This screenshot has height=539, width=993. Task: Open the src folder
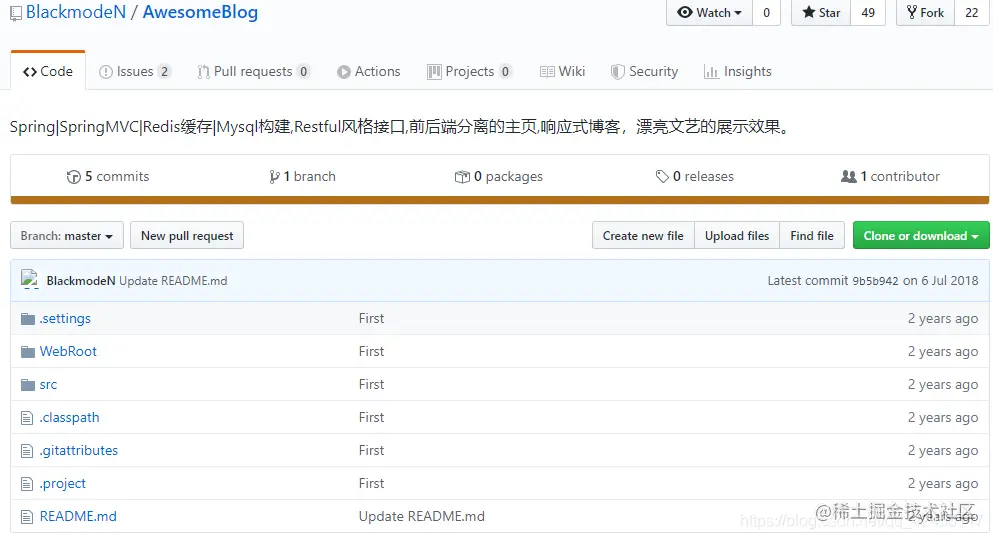tap(48, 384)
